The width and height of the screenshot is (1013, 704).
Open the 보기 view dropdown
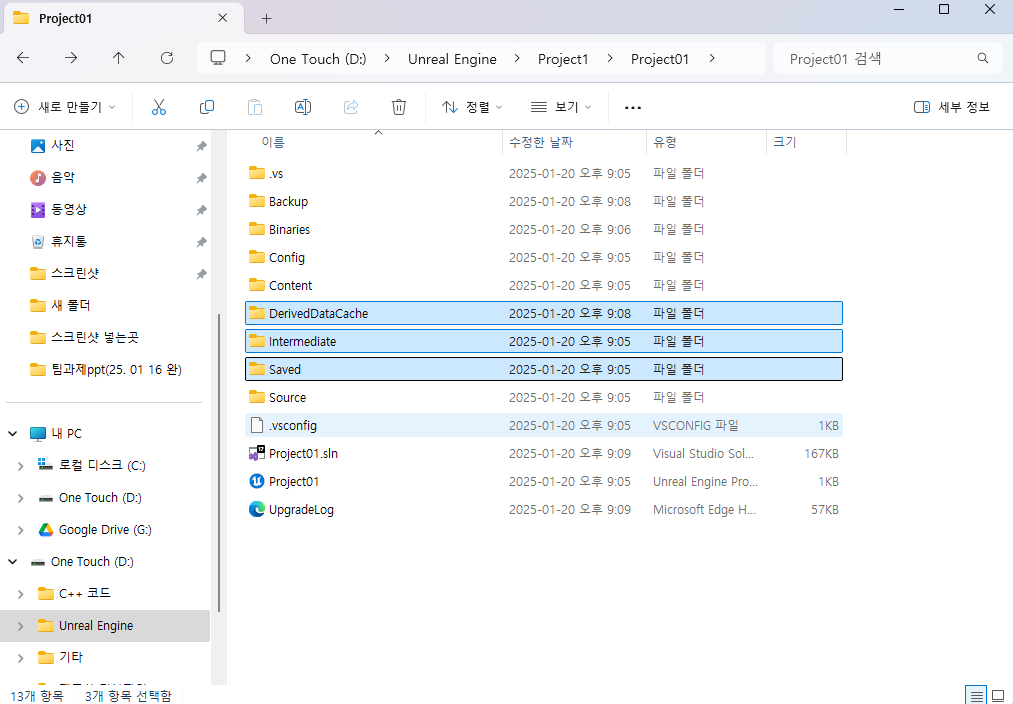coord(561,107)
